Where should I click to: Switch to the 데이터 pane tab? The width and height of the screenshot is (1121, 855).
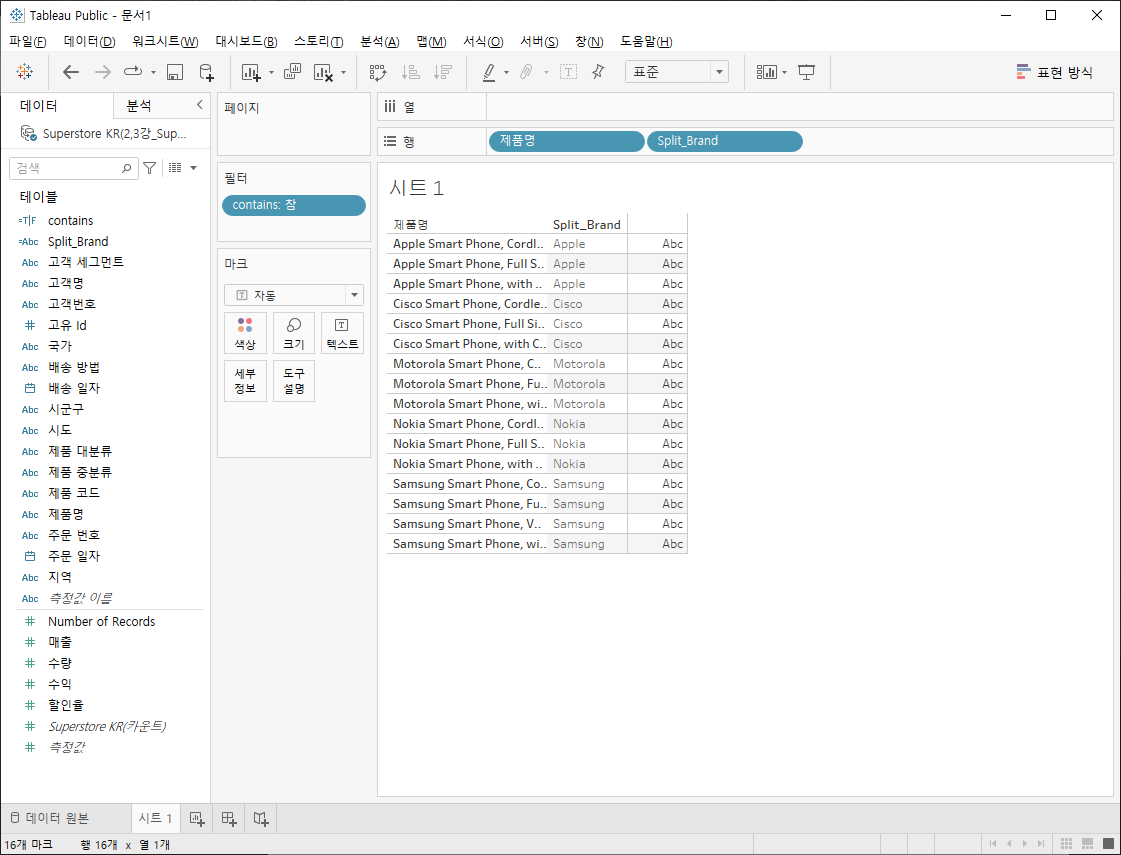(x=39, y=106)
